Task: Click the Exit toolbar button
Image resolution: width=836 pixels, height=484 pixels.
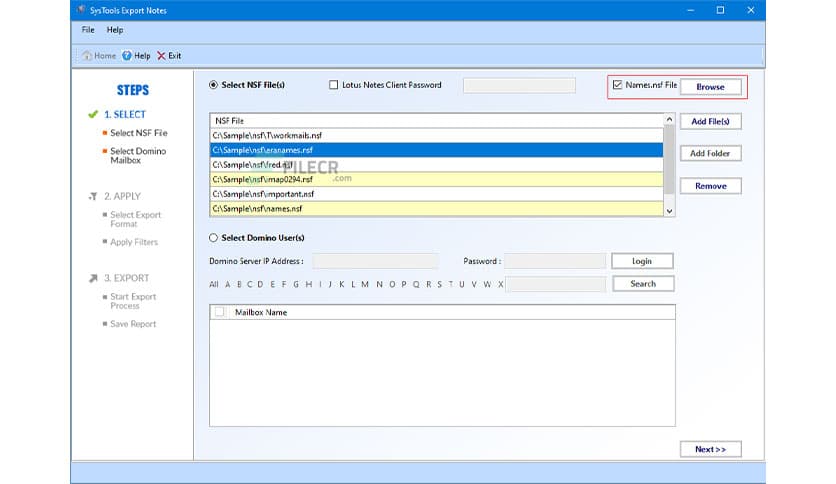Action: 169,55
